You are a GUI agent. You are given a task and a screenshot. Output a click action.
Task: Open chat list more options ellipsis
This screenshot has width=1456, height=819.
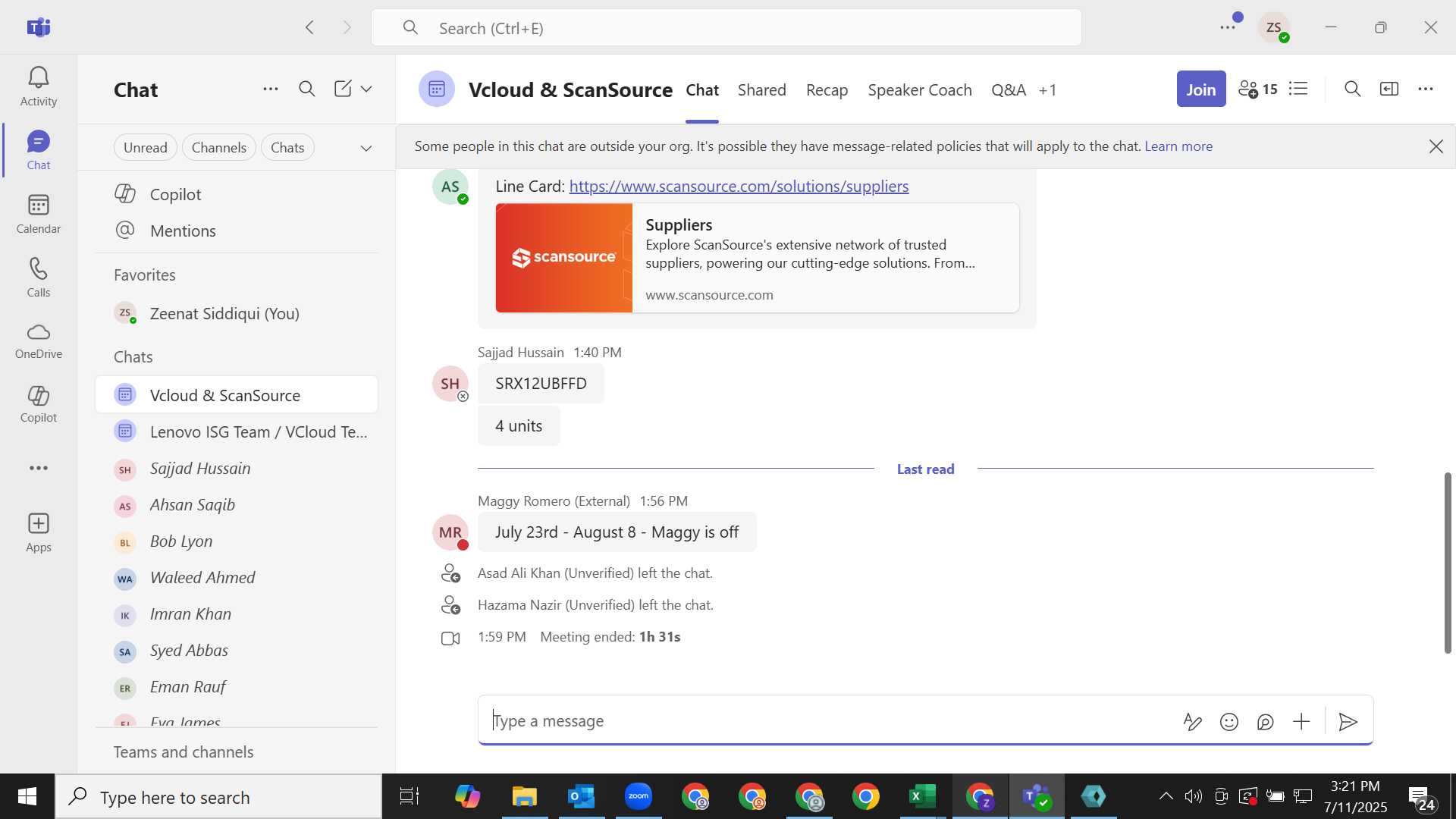(271, 89)
